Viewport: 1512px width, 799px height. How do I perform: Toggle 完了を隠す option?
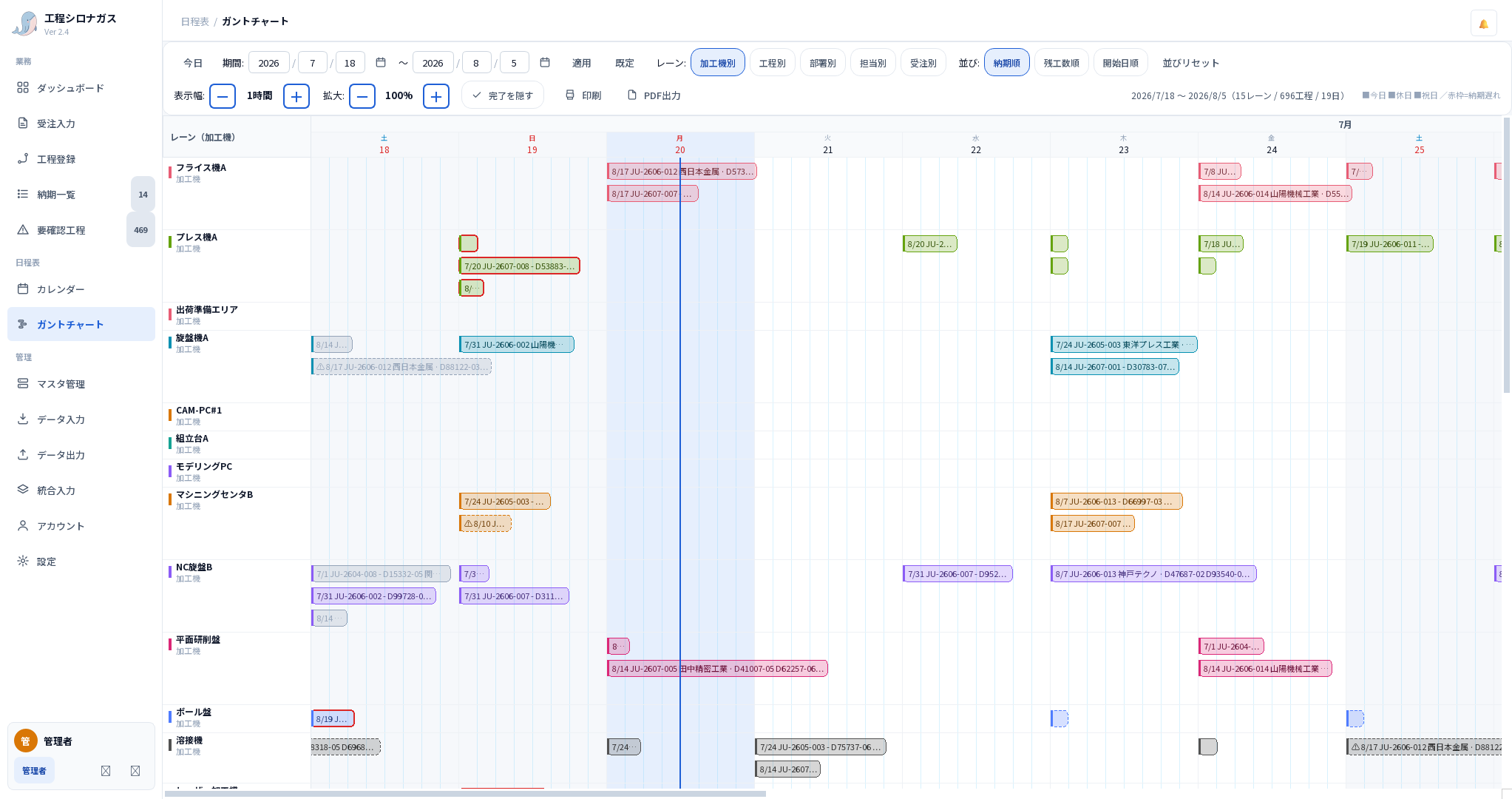click(503, 95)
